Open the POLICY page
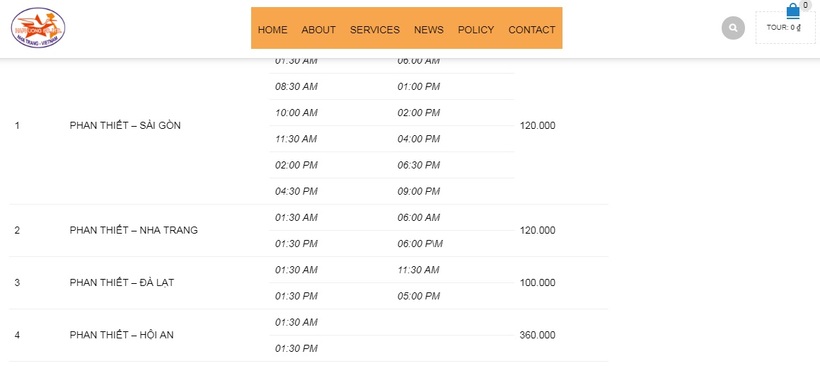The image size is (820, 366). (476, 30)
